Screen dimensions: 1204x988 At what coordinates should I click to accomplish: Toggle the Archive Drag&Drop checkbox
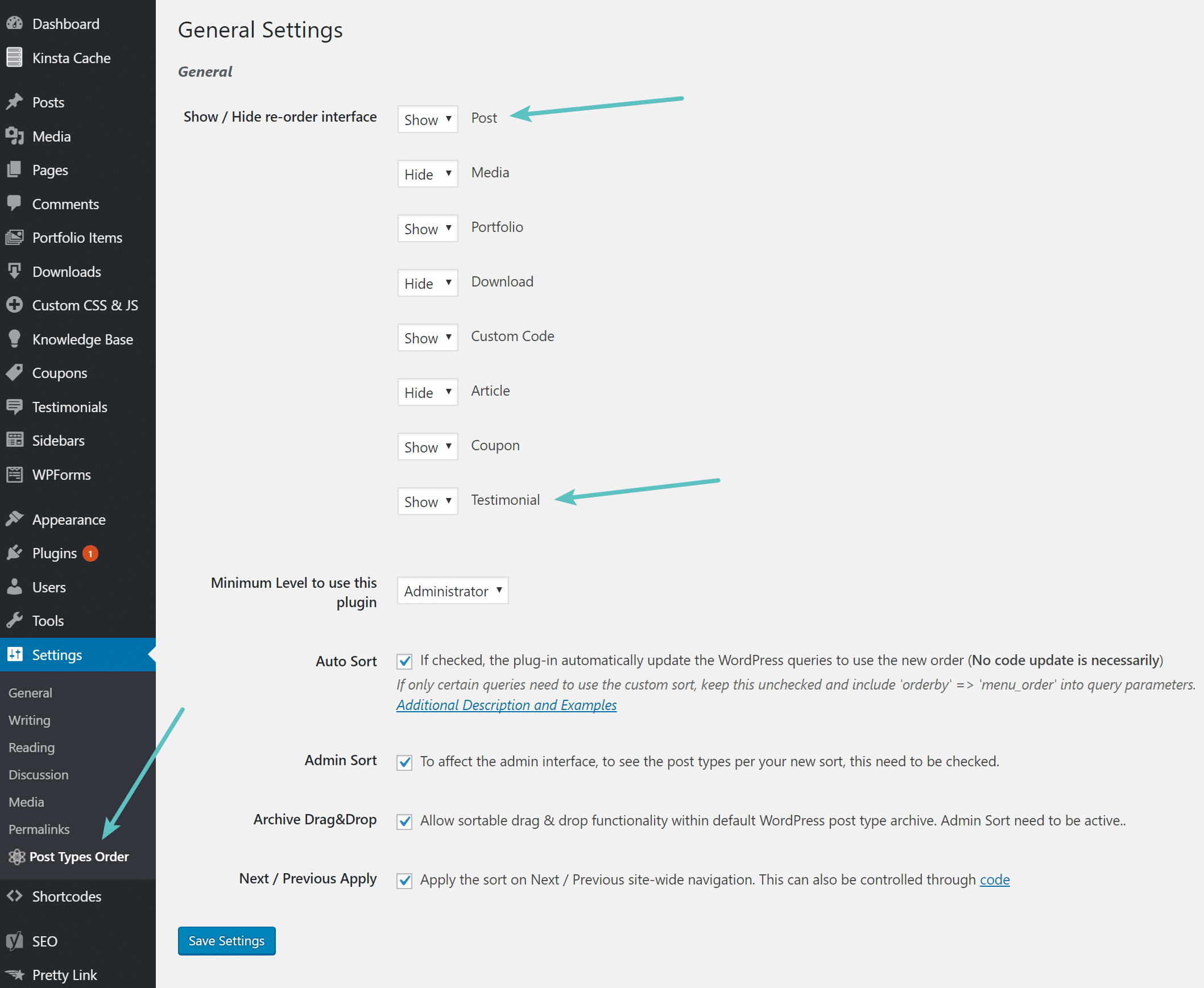pos(404,821)
